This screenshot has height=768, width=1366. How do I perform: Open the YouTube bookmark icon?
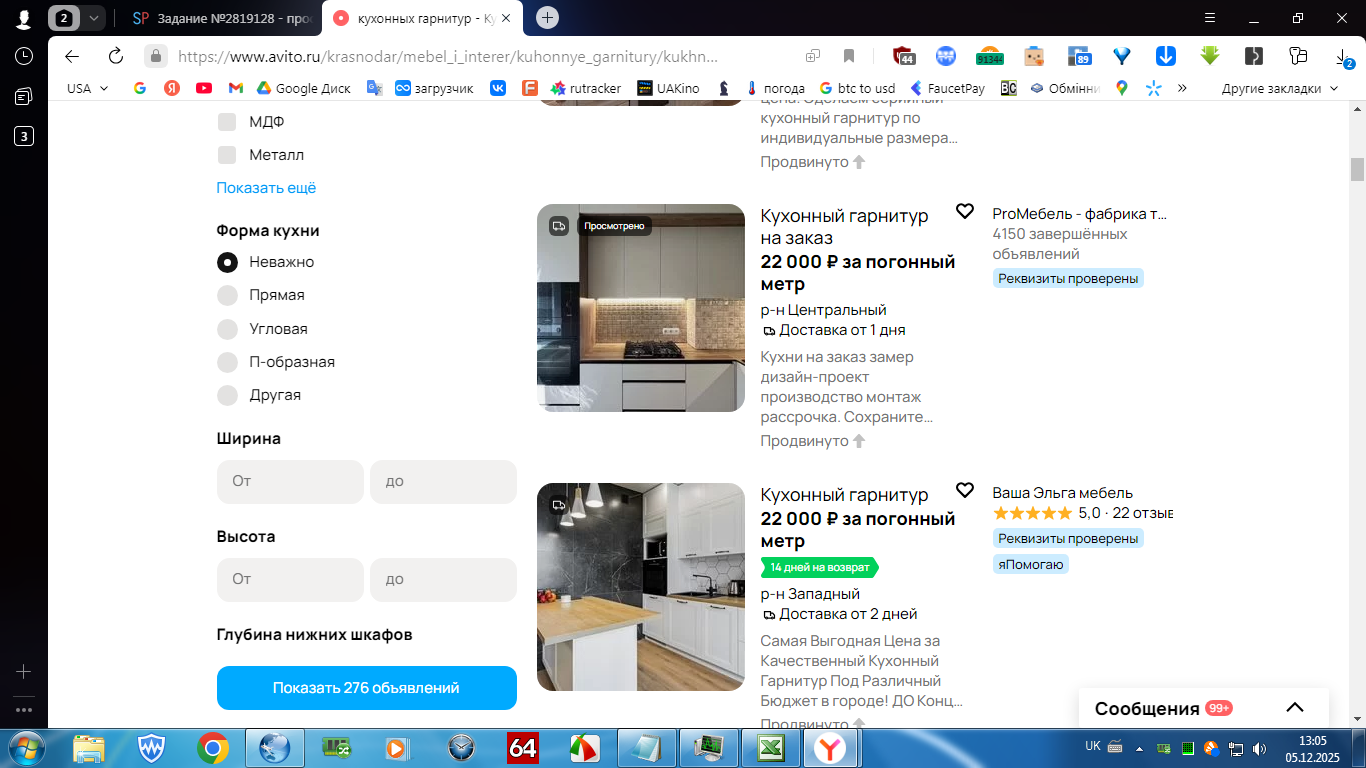(x=204, y=88)
